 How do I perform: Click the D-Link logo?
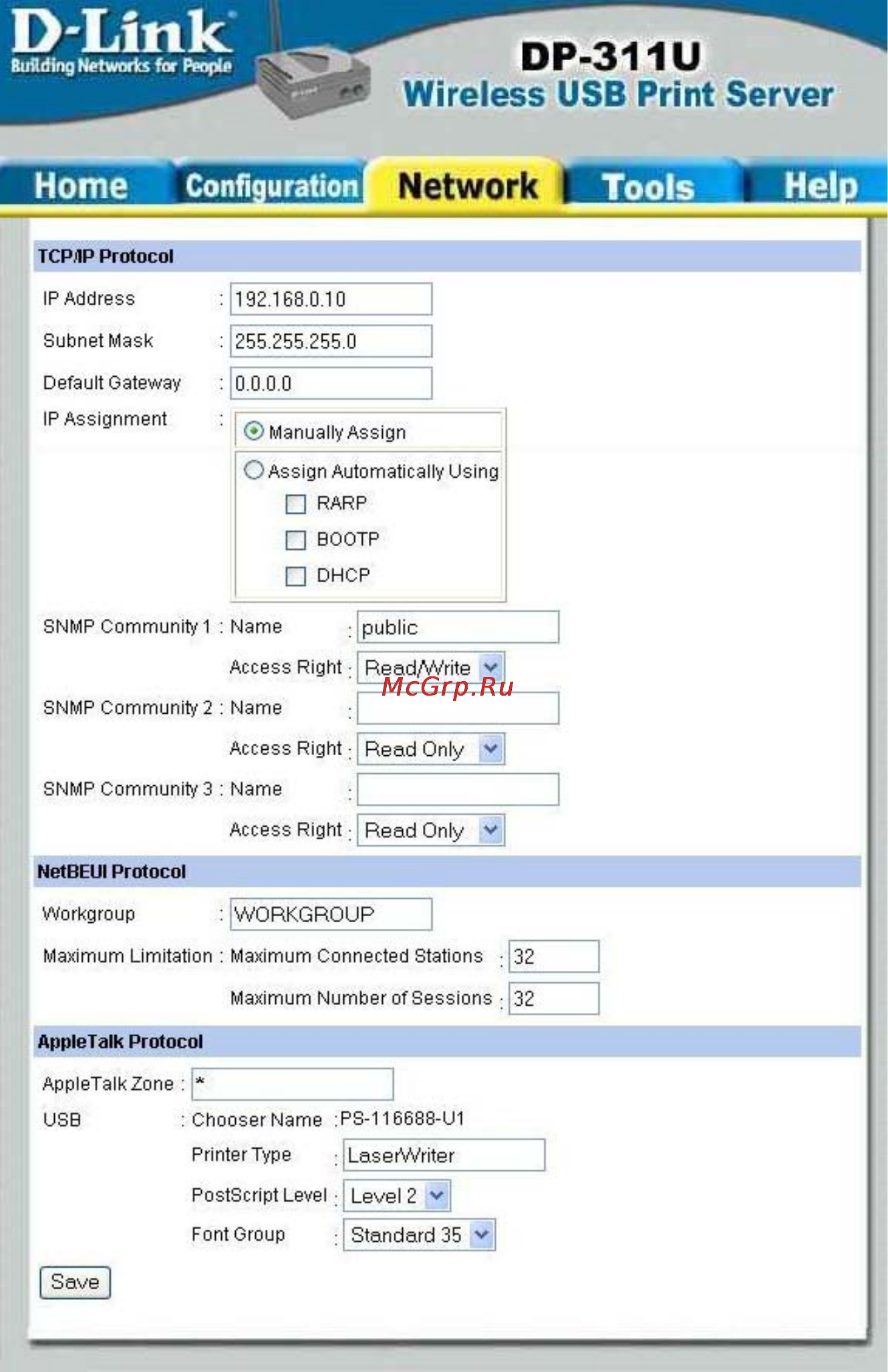[122, 42]
